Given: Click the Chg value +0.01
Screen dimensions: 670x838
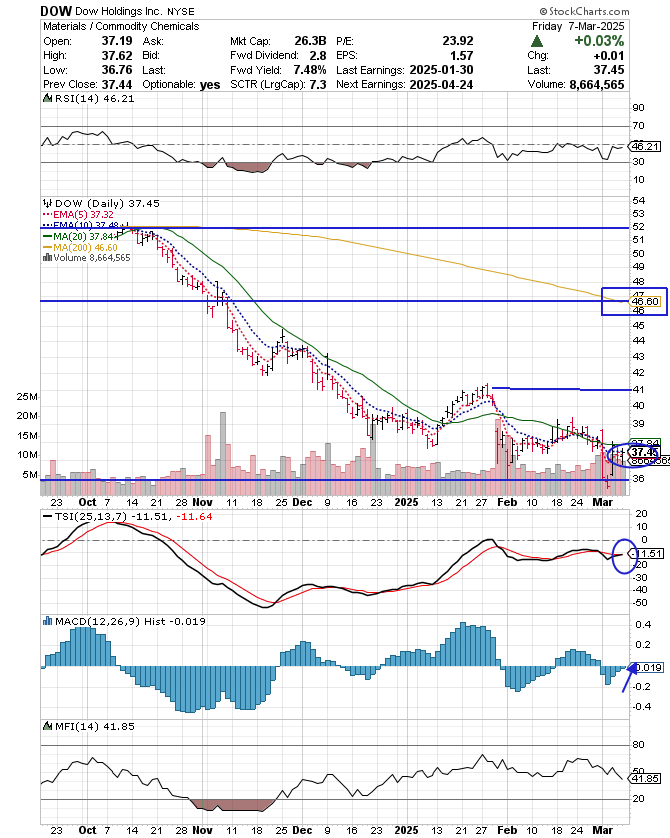Looking at the screenshot, I should [x=608, y=56].
